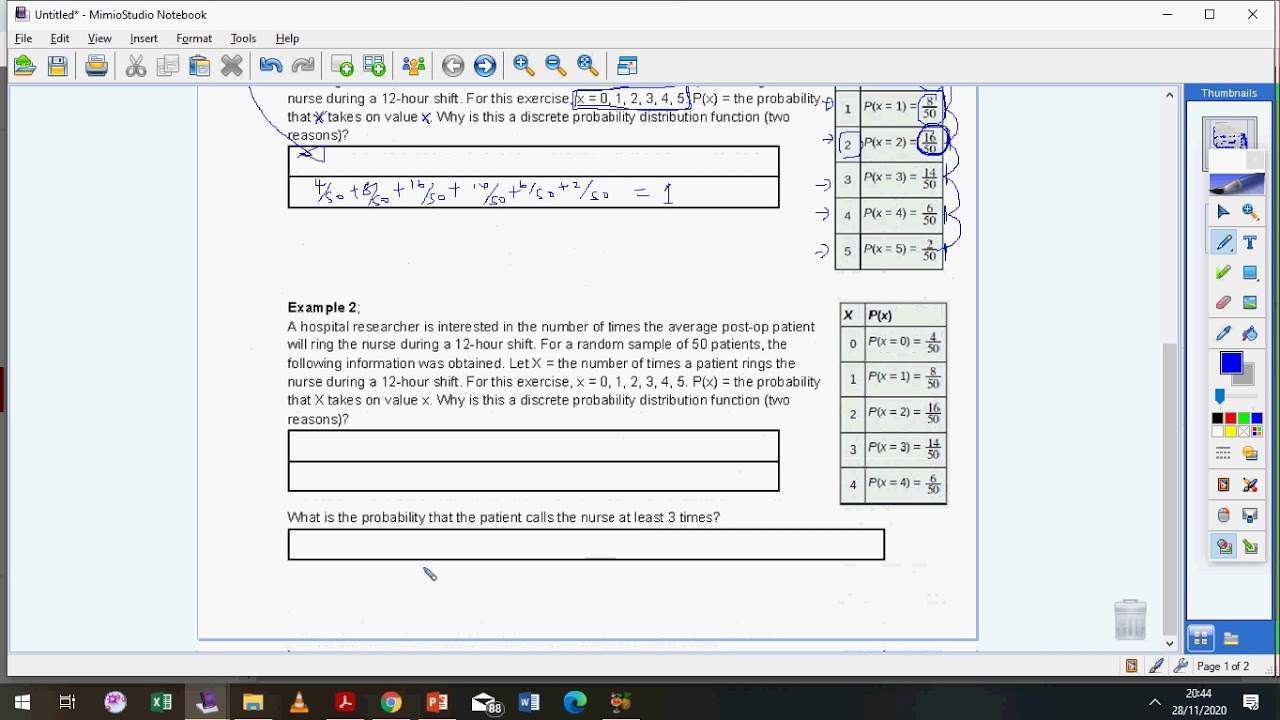
Task: Click the pen thickness slider handle
Action: click(1219, 397)
